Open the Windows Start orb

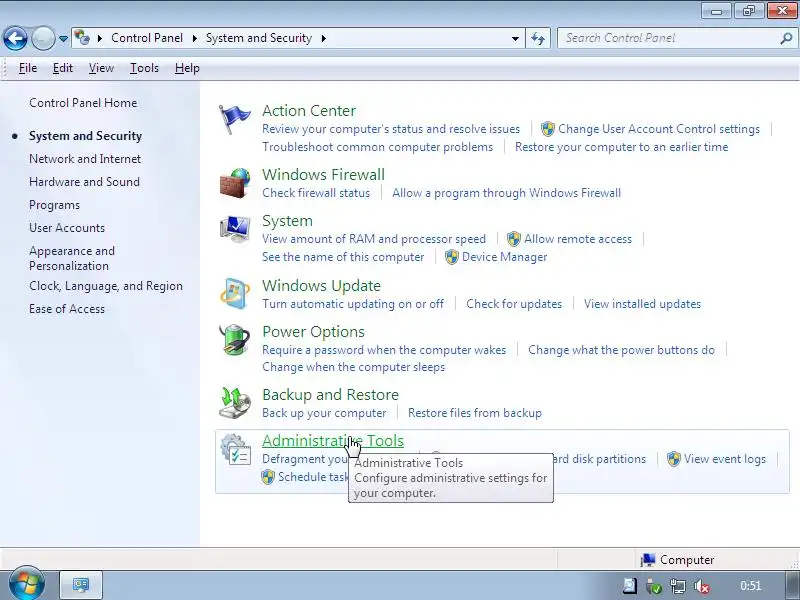(x=27, y=584)
